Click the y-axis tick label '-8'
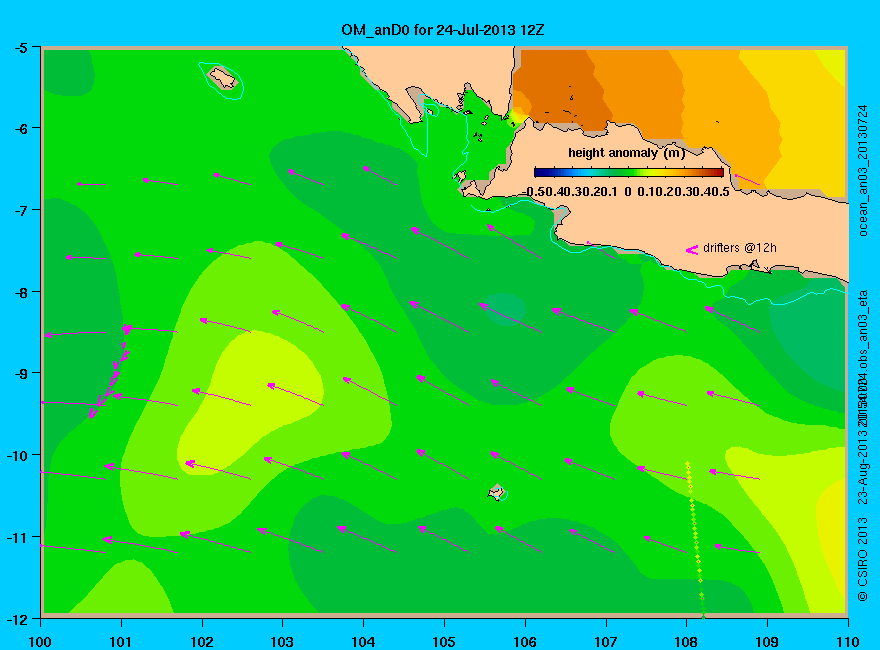Viewport: 880px width, 650px height. (x=20, y=292)
